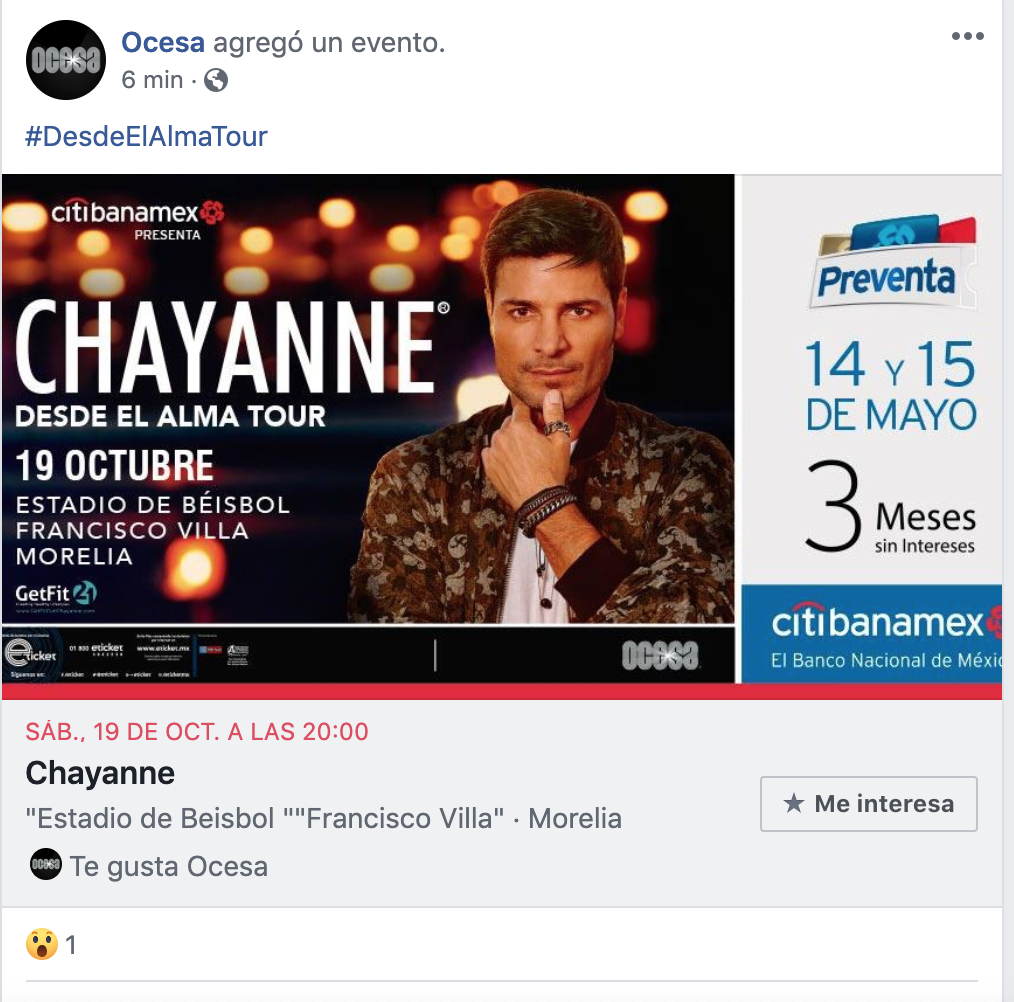
Task: Click the Te gusta Ocesa text
Action: pos(169,867)
